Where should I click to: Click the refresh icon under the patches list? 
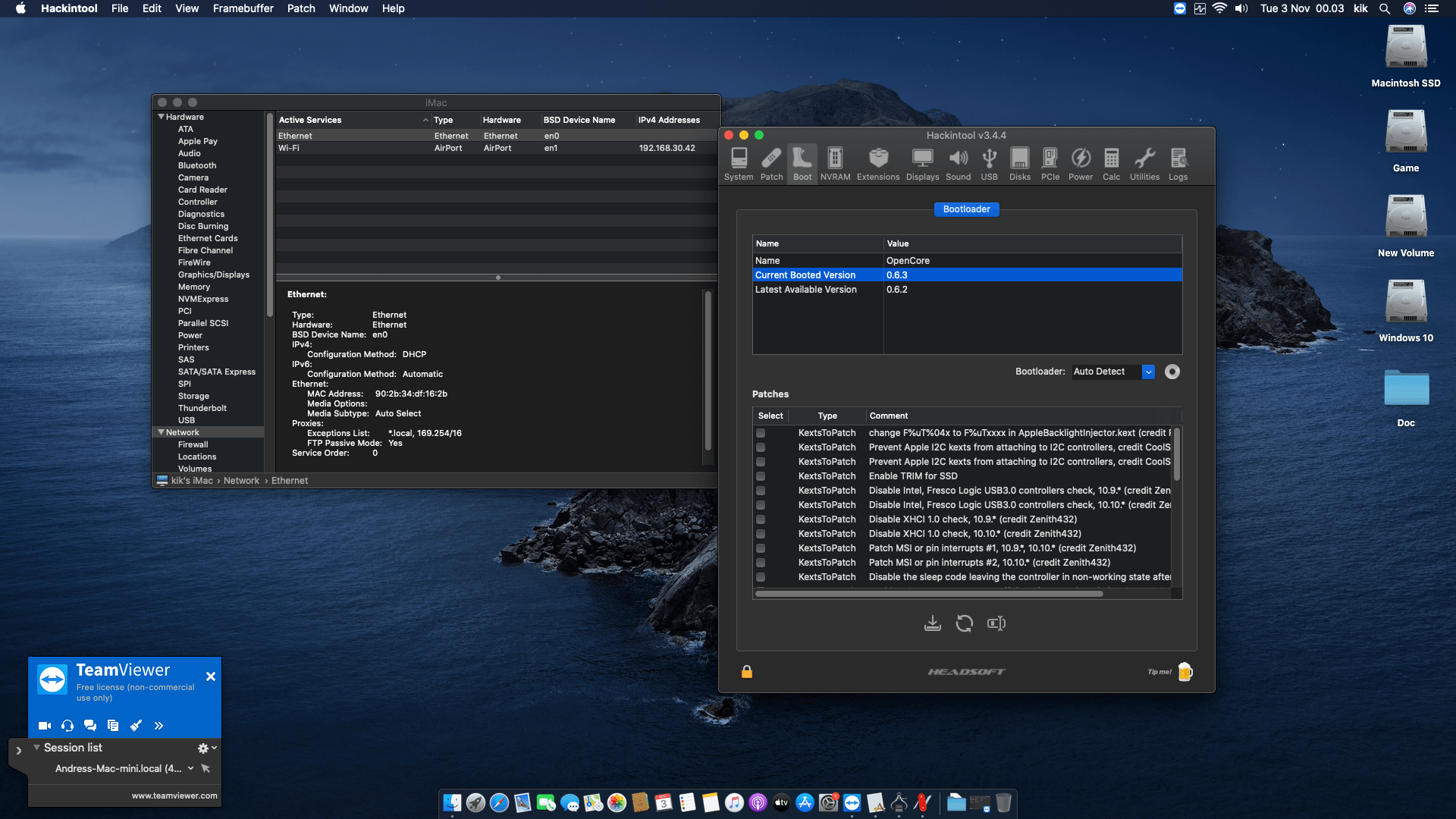pyautogui.click(x=965, y=623)
